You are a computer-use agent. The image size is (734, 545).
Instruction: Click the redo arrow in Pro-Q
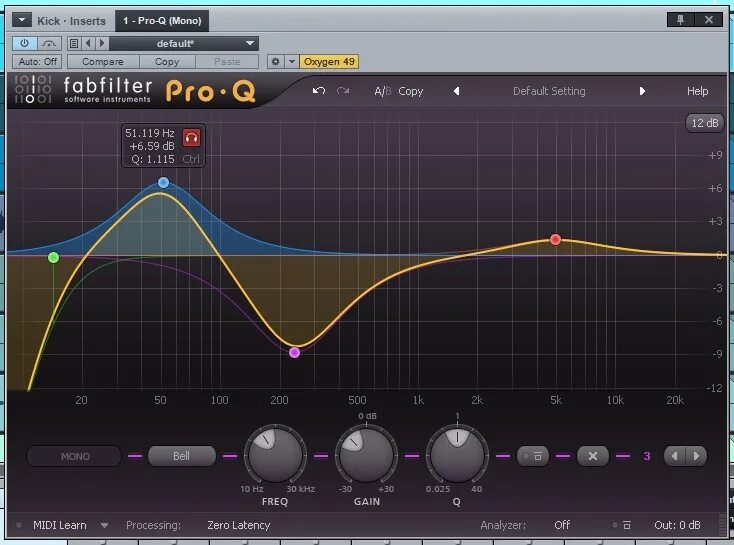click(x=343, y=91)
